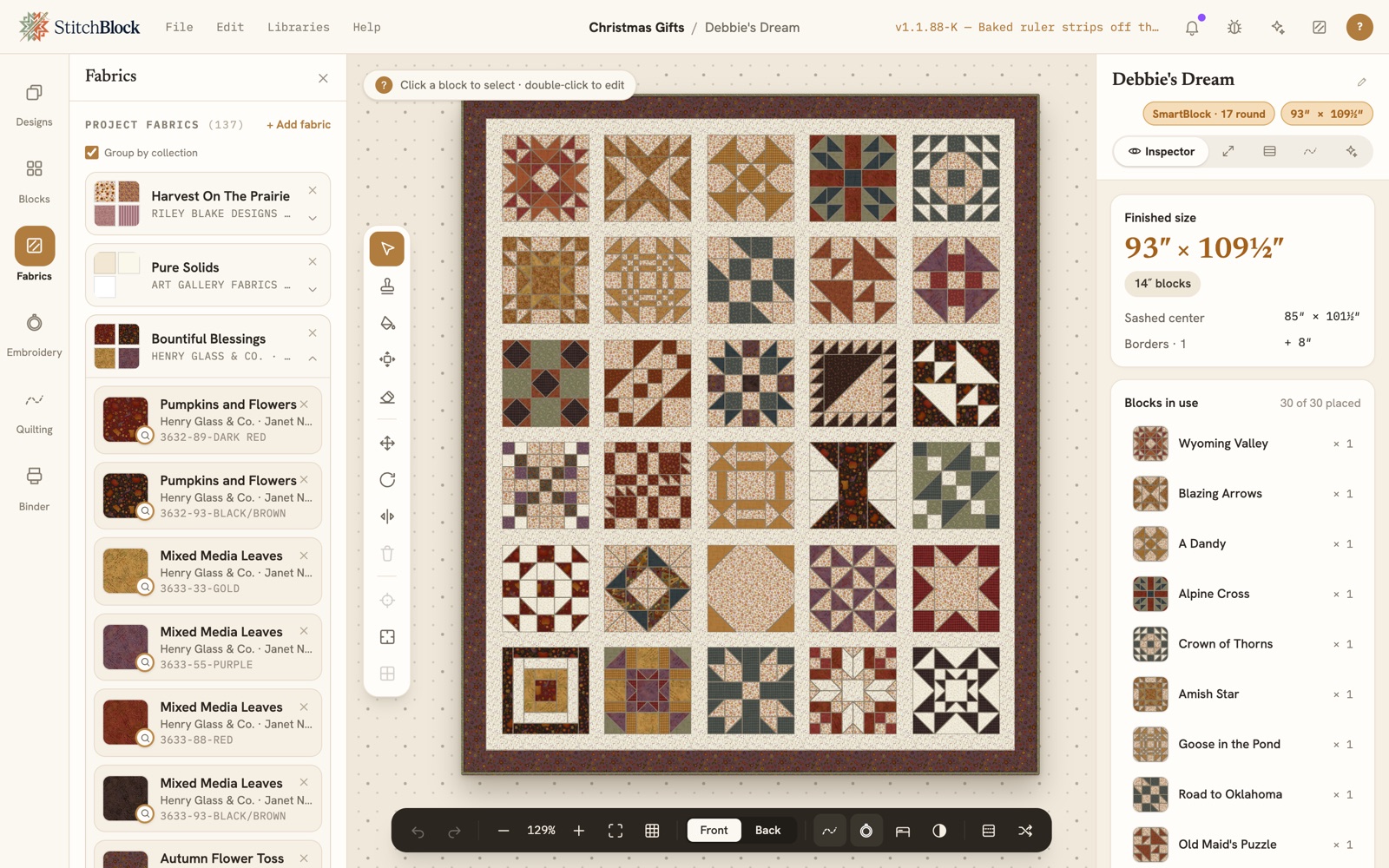1389x868 pixels.
Task: Select the paint bucket fill tool
Action: pyautogui.click(x=387, y=323)
